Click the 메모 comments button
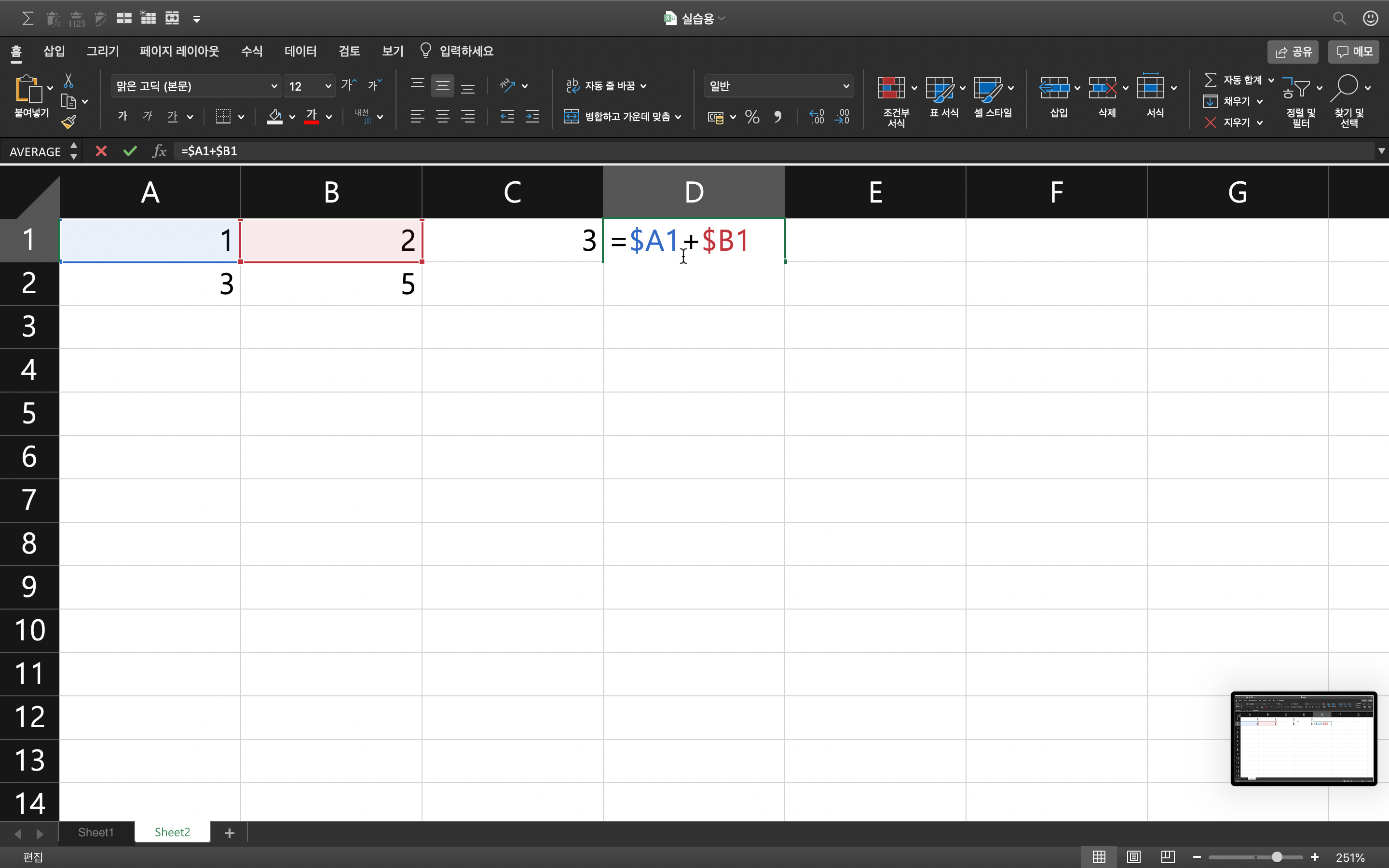 1353,52
